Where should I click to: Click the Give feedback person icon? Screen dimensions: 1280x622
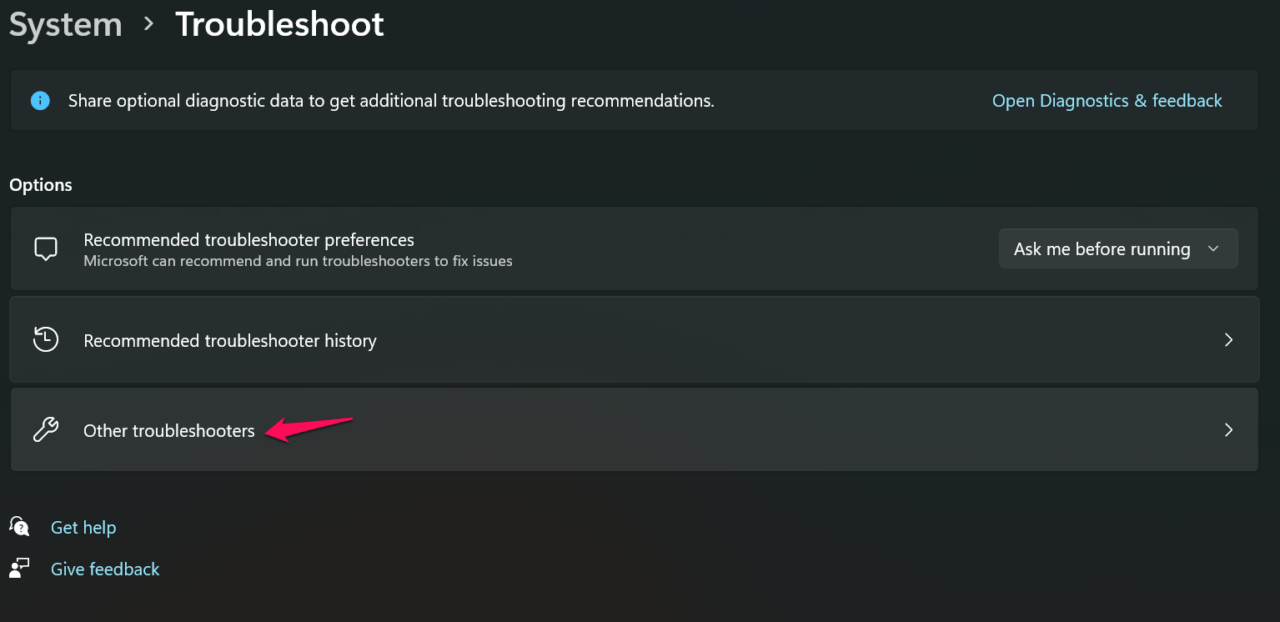coord(20,569)
